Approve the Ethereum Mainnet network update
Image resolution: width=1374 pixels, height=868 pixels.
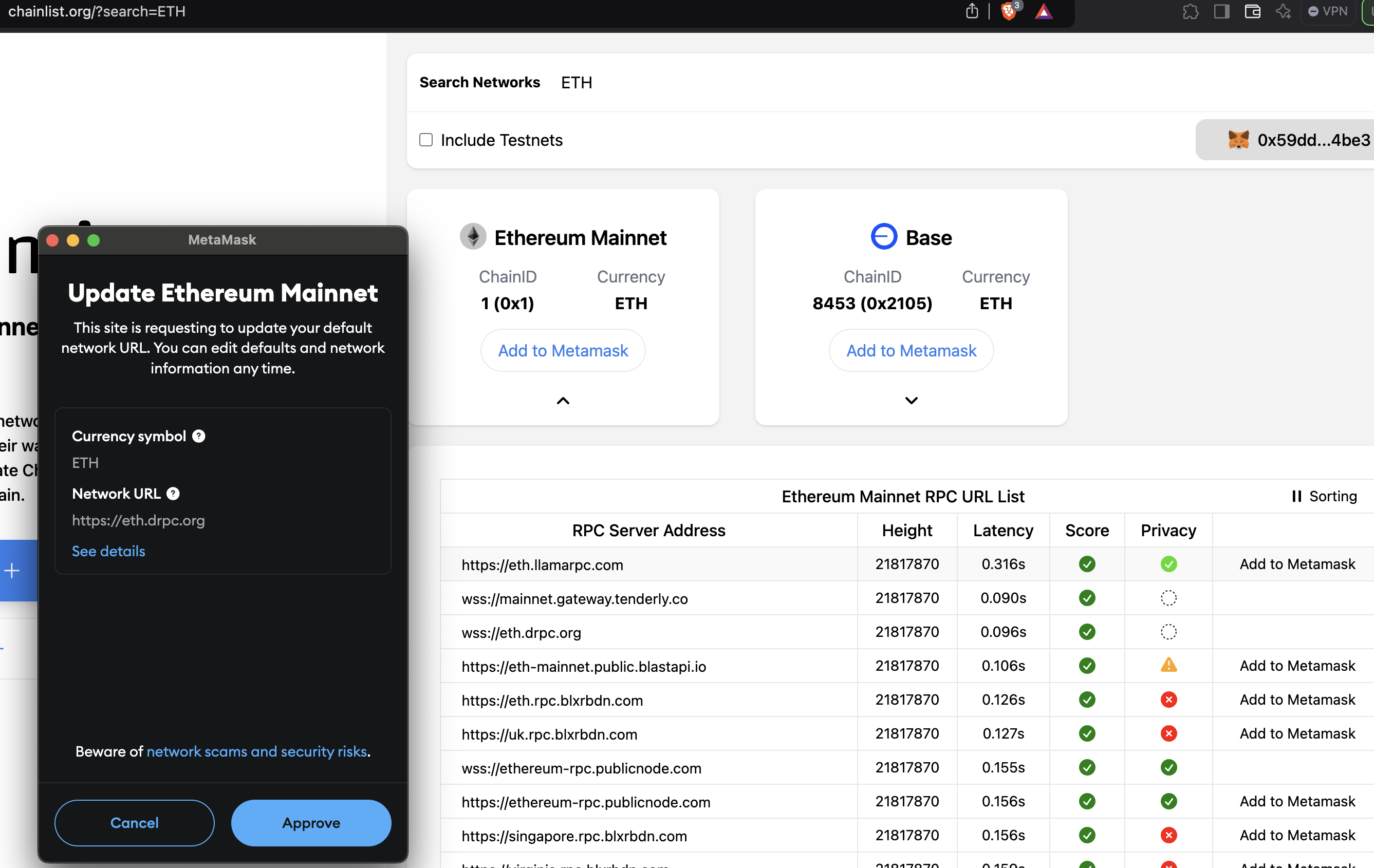[x=311, y=822]
